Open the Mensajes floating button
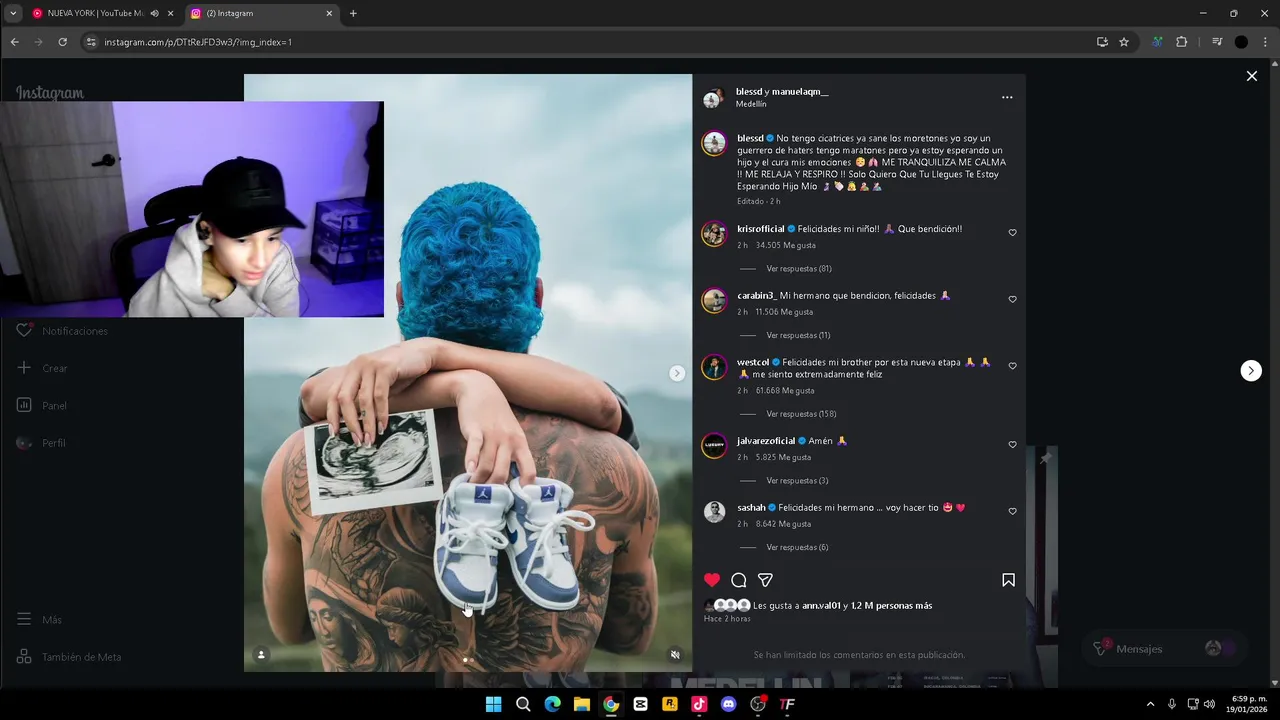This screenshot has height=720, width=1280. [x=1165, y=649]
